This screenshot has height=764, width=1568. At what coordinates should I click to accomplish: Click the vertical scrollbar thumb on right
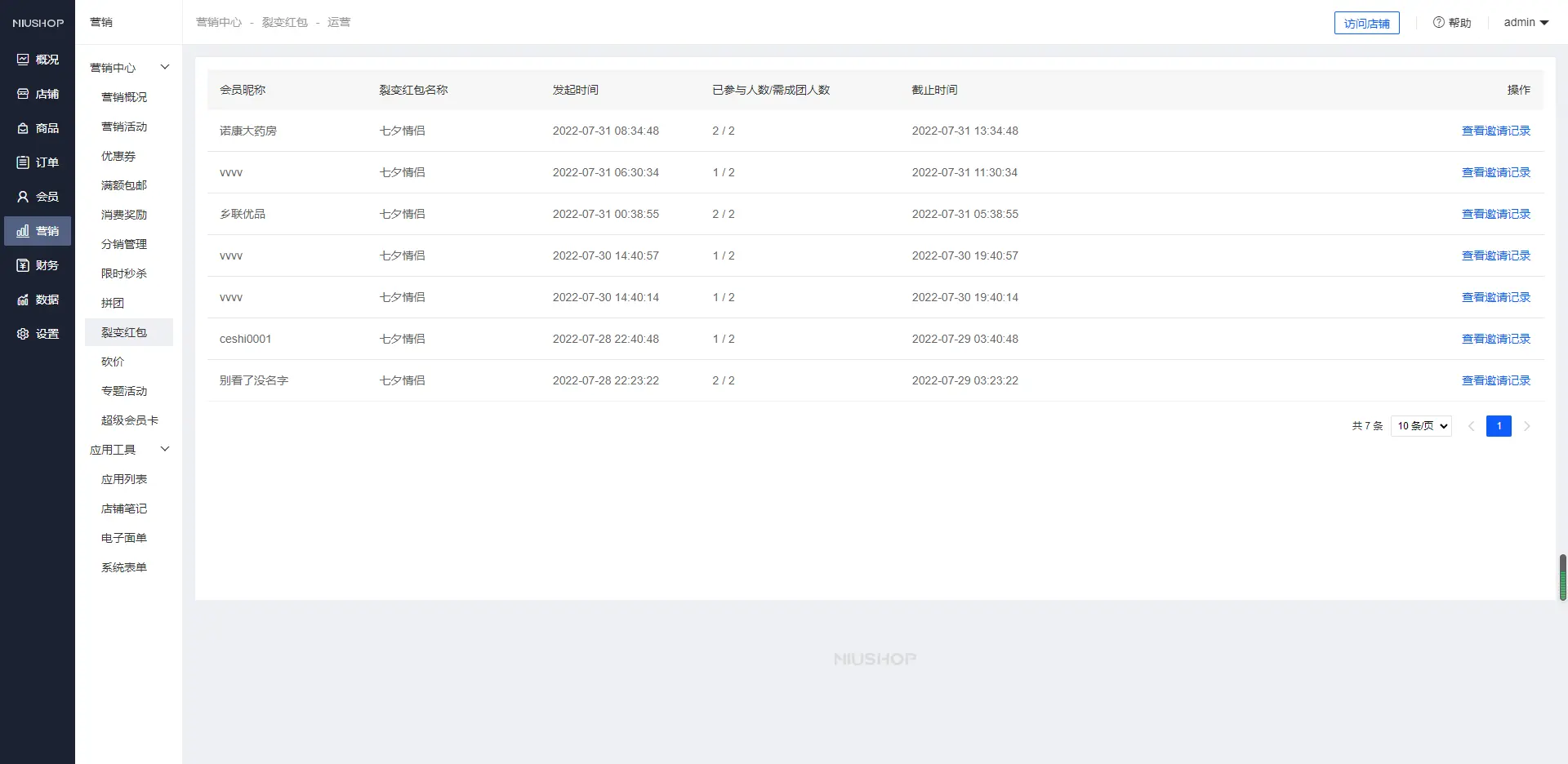pos(1562,577)
